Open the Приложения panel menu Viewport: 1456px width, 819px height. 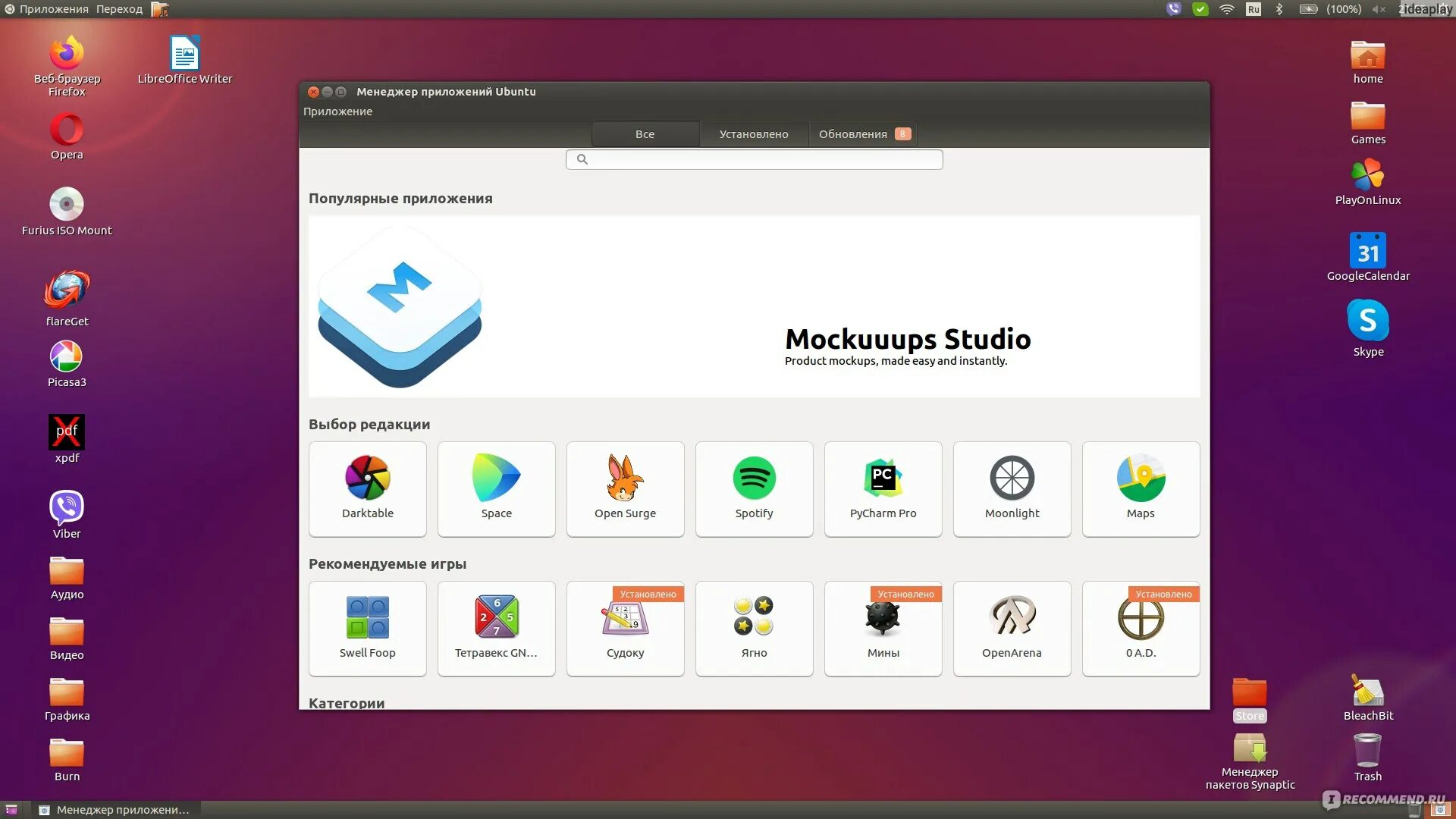pyautogui.click(x=46, y=9)
